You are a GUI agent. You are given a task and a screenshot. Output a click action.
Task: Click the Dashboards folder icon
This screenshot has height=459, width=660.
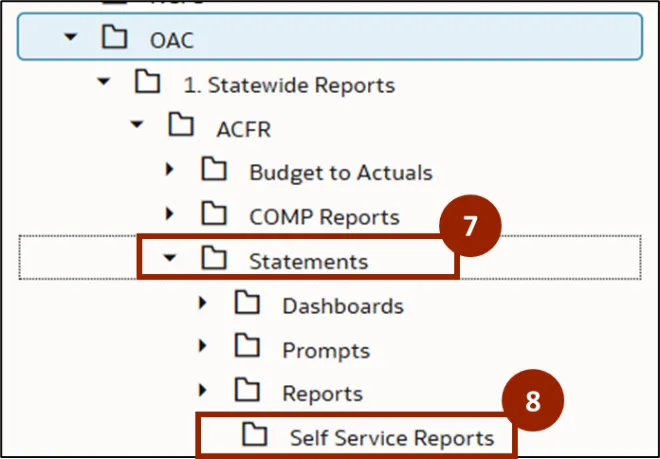247,303
